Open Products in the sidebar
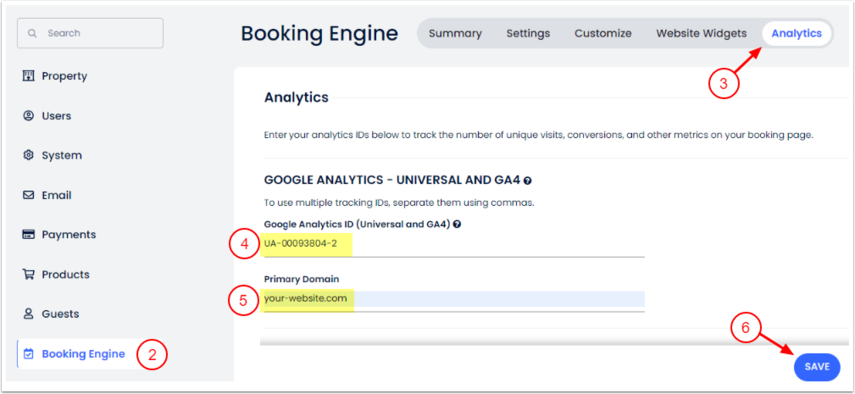This screenshot has width=855, height=394. tap(65, 274)
